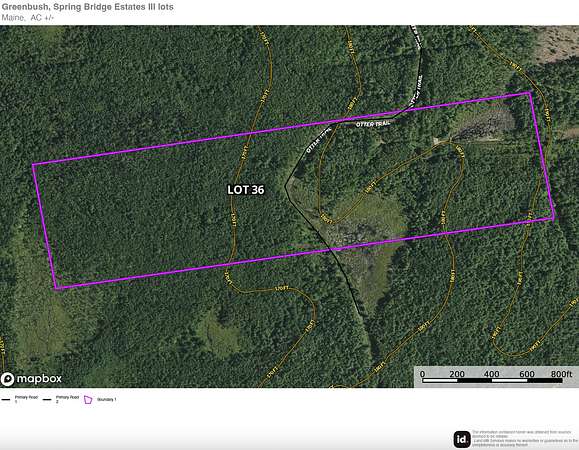The width and height of the screenshot is (579, 450).
Task: Click the disclaimer text beside id. logo
Action: tap(525, 438)
